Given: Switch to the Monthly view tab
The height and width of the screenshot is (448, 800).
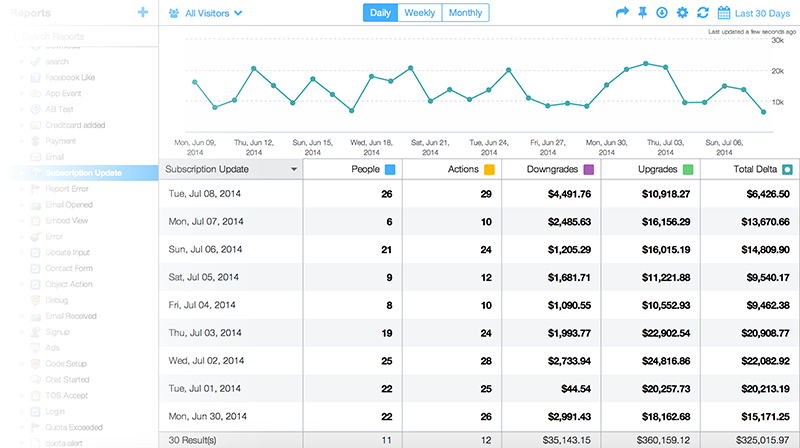Looking at the screenshot, I should [x=464, y=13].
